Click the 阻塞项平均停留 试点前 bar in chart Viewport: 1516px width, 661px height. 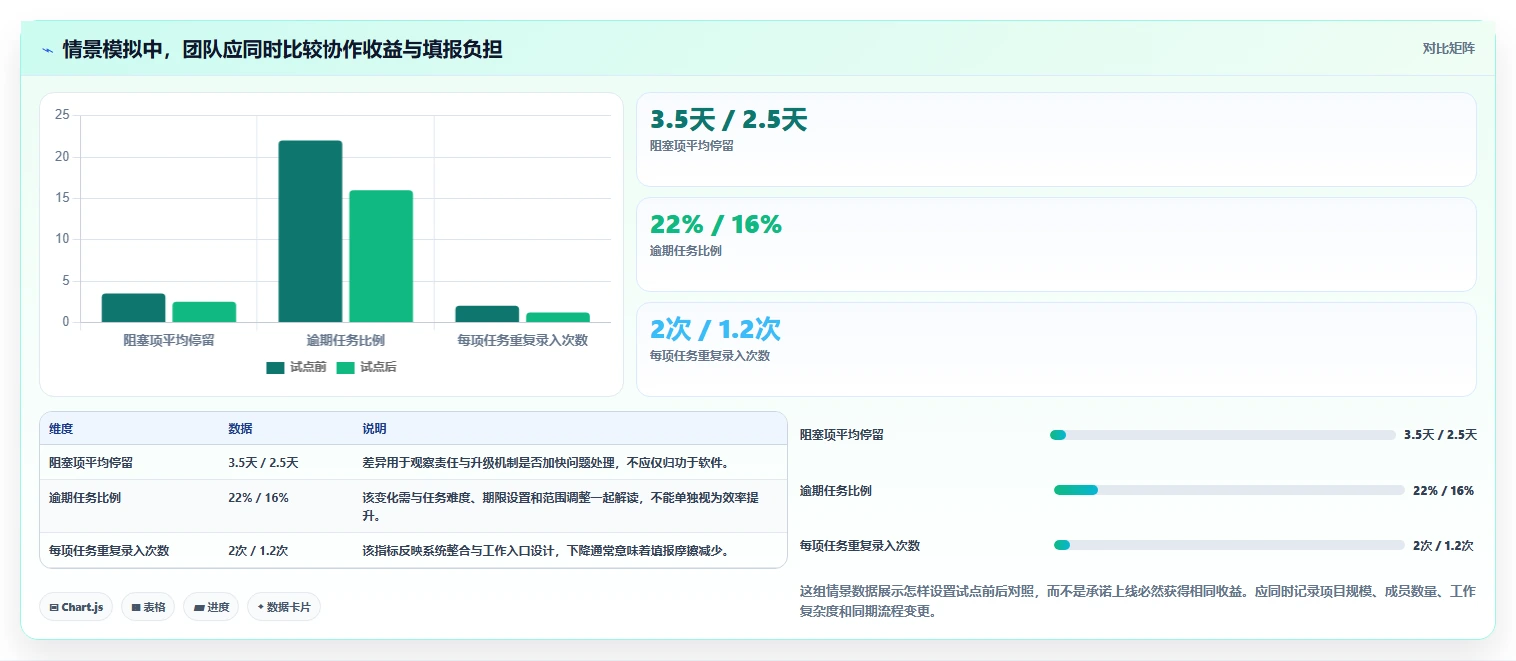133,308
